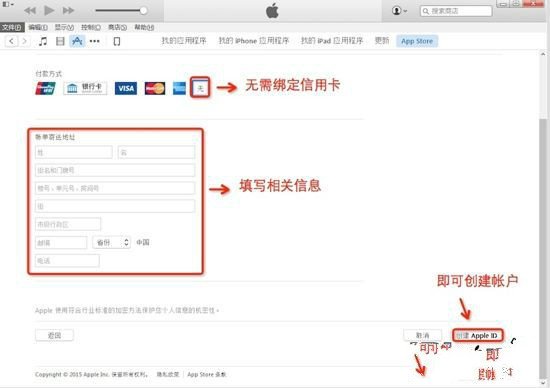550x388 pixels.
Task: Open the 隐私政策 privacy policy link
Action: [168, 374]
